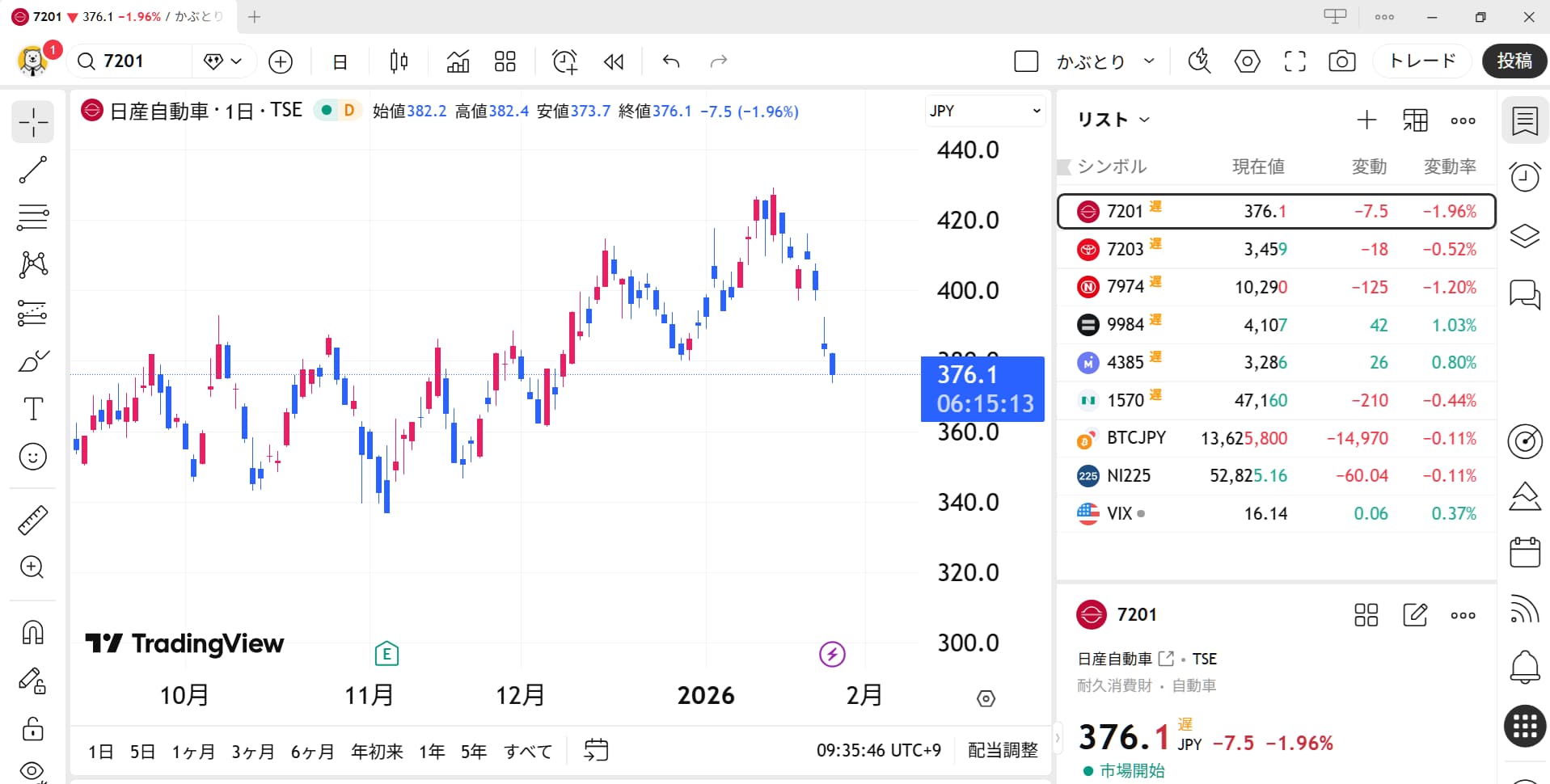The width and height of the screenshot is (1550, 784).
Task: Take a chart snapshot with camera icon
Action: point(1341,61)
